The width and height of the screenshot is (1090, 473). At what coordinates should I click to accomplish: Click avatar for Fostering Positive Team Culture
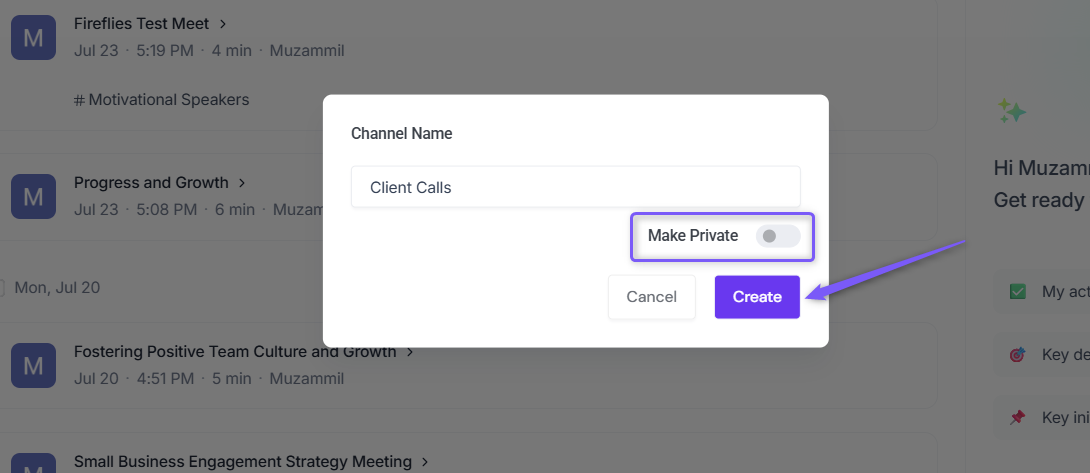click(x=33, y=365)
